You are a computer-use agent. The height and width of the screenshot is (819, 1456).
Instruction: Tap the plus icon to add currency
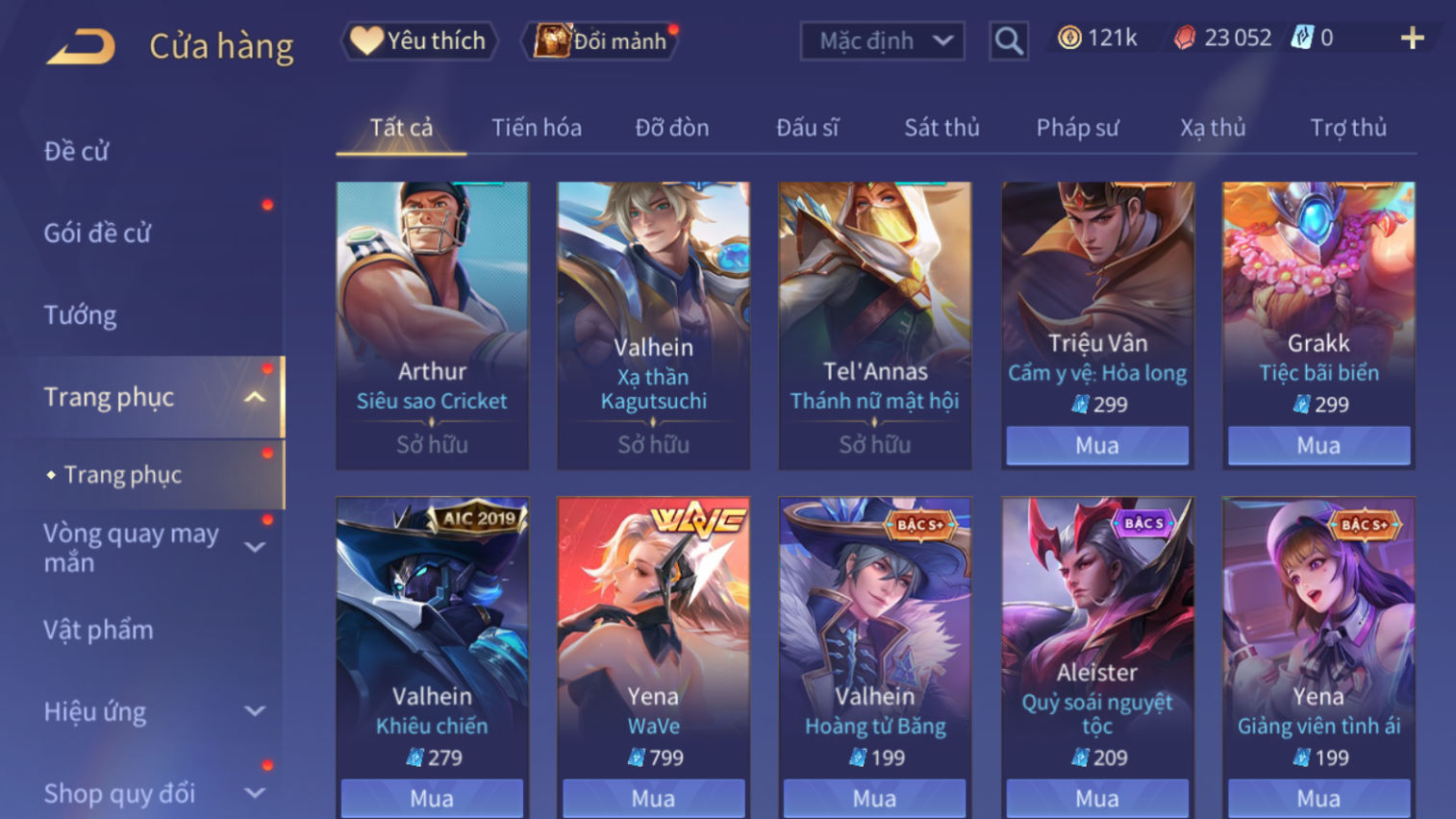pos(1412,38)
